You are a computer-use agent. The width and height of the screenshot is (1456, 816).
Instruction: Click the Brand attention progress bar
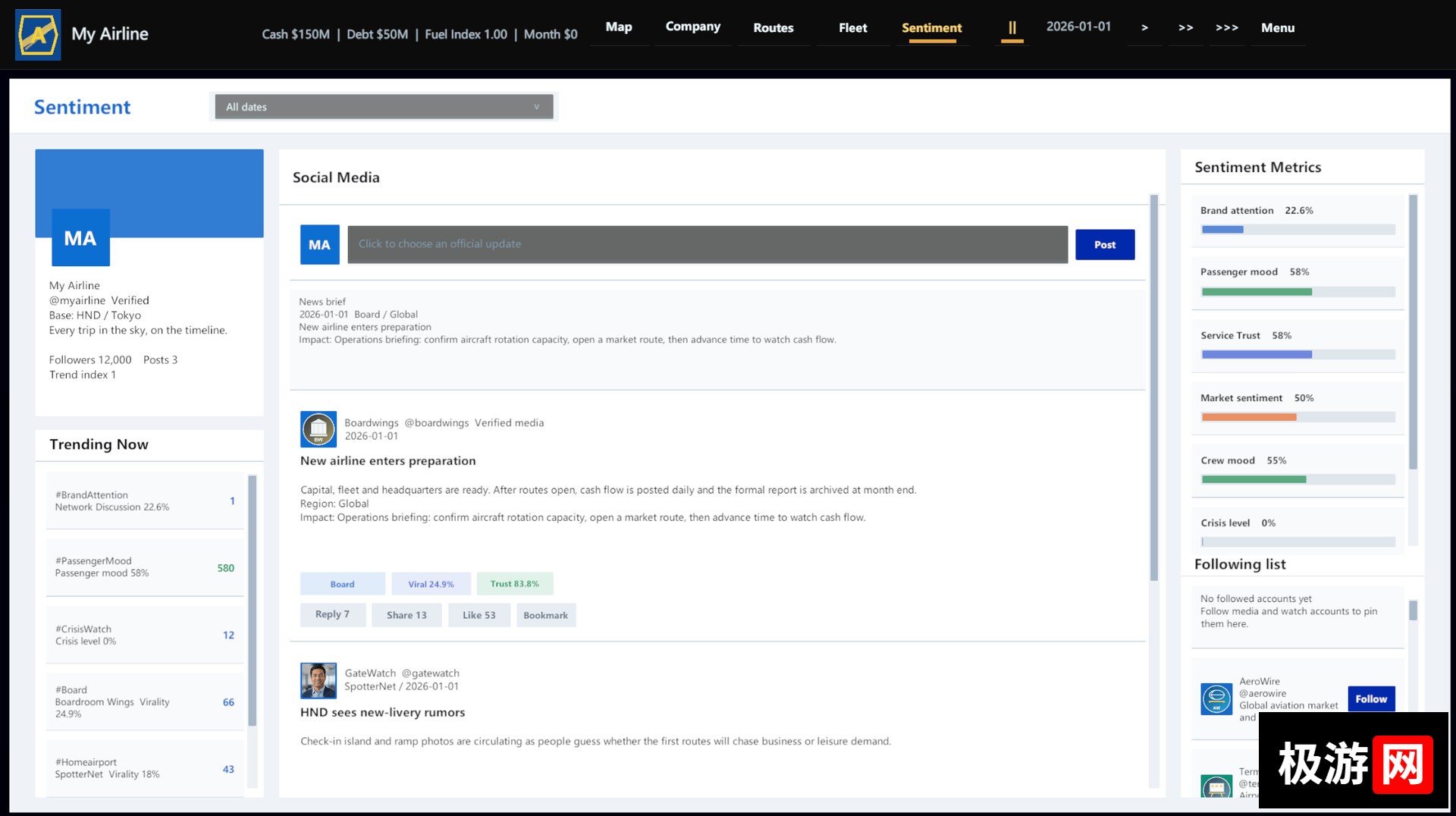click(1298, 230)
